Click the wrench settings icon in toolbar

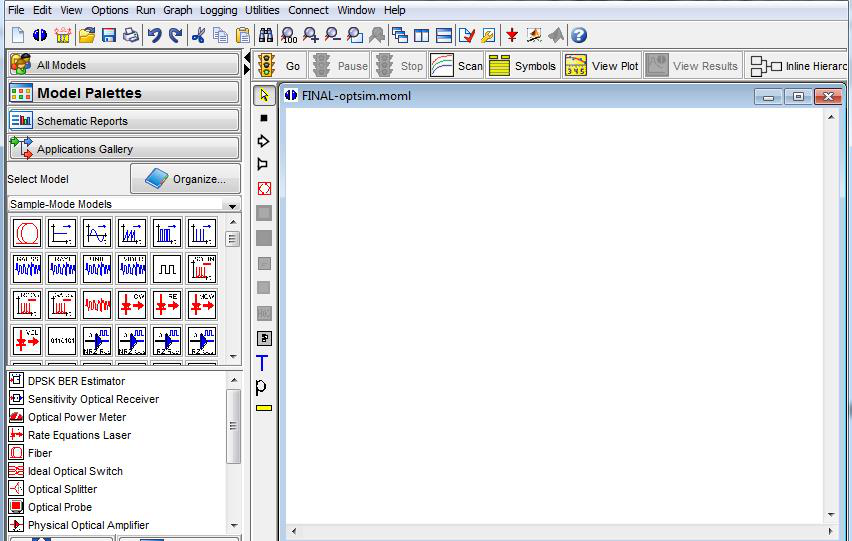[x=488, y=35]
